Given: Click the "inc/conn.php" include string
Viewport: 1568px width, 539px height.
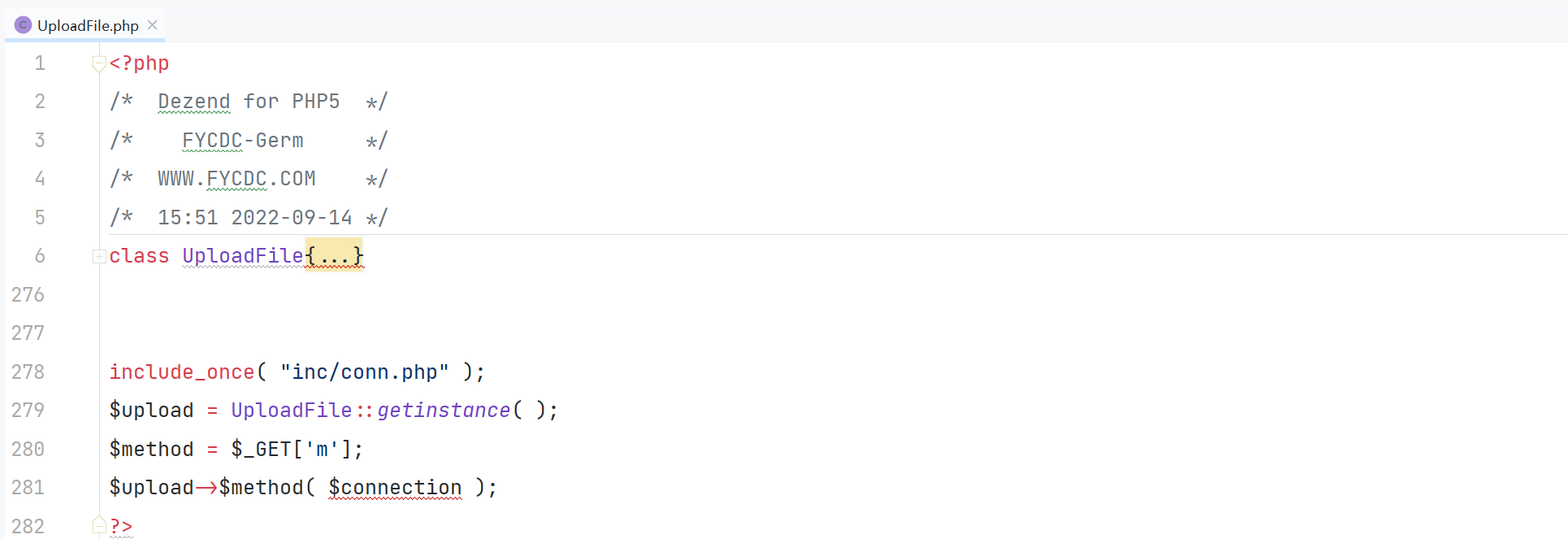Looking at the screenshot, I should click(365, 372).
